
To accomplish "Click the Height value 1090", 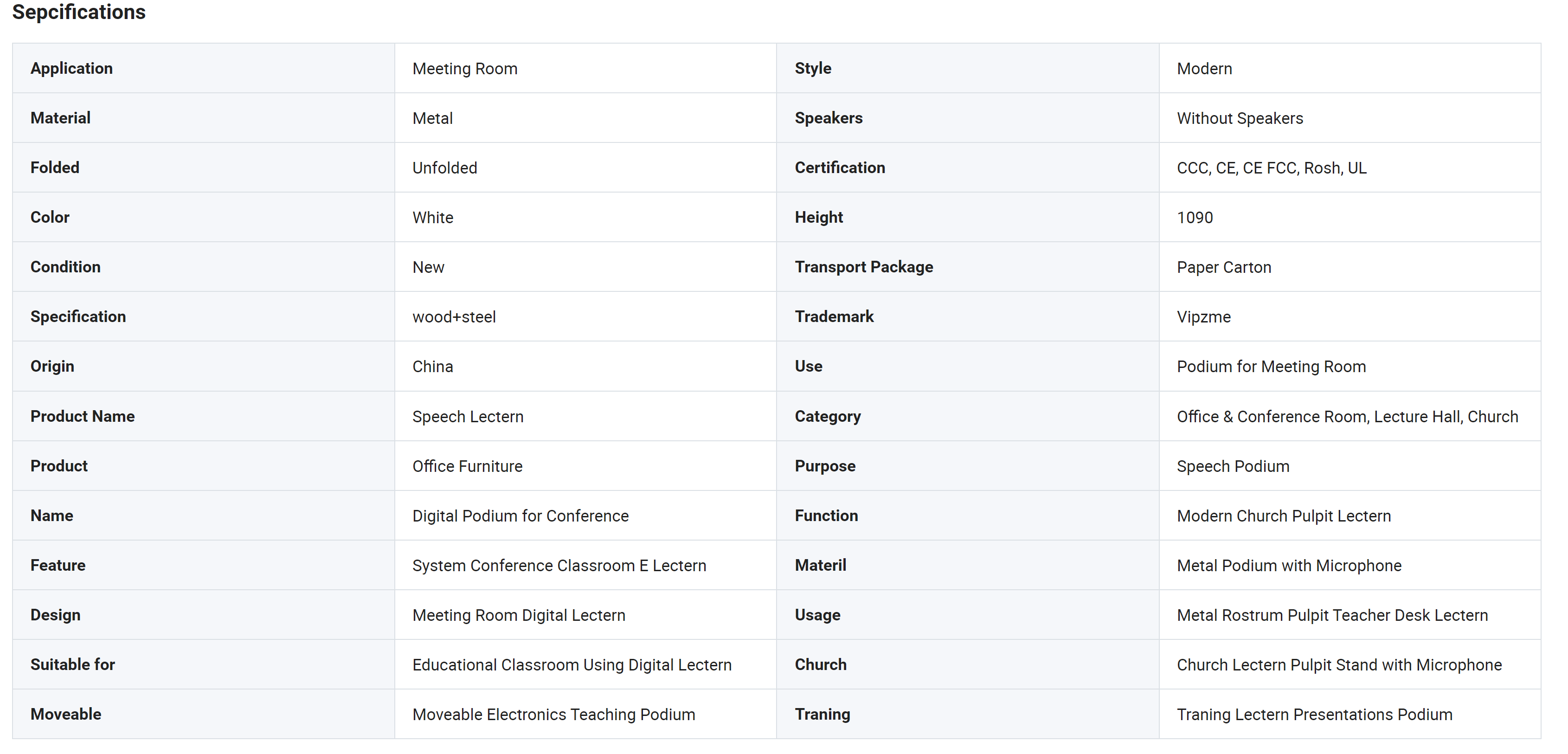I will (x=1195, y=218).
